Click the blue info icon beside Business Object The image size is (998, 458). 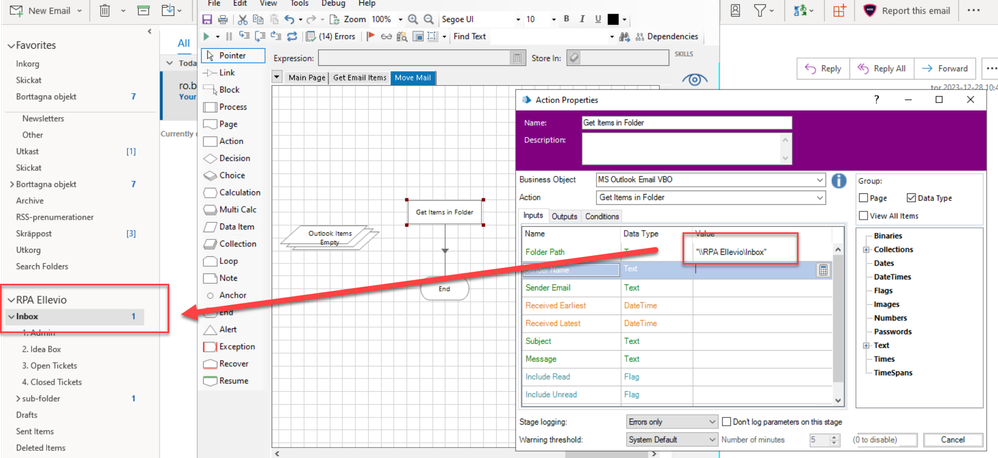point(839,181)
